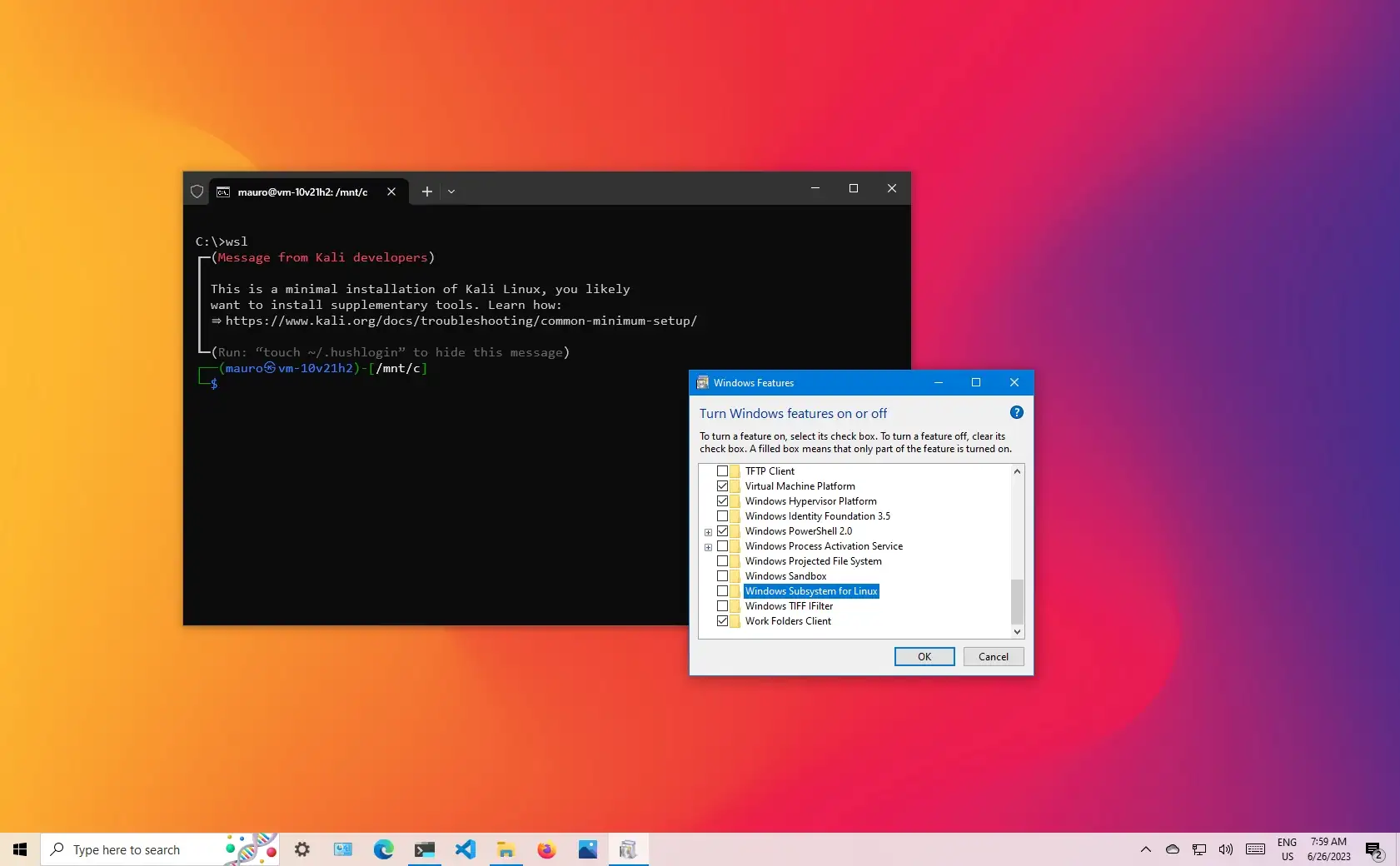Dismiss the dialog using the Cancel button
The height and width of the screenshot is (866, 1400).
pos(993,656)
